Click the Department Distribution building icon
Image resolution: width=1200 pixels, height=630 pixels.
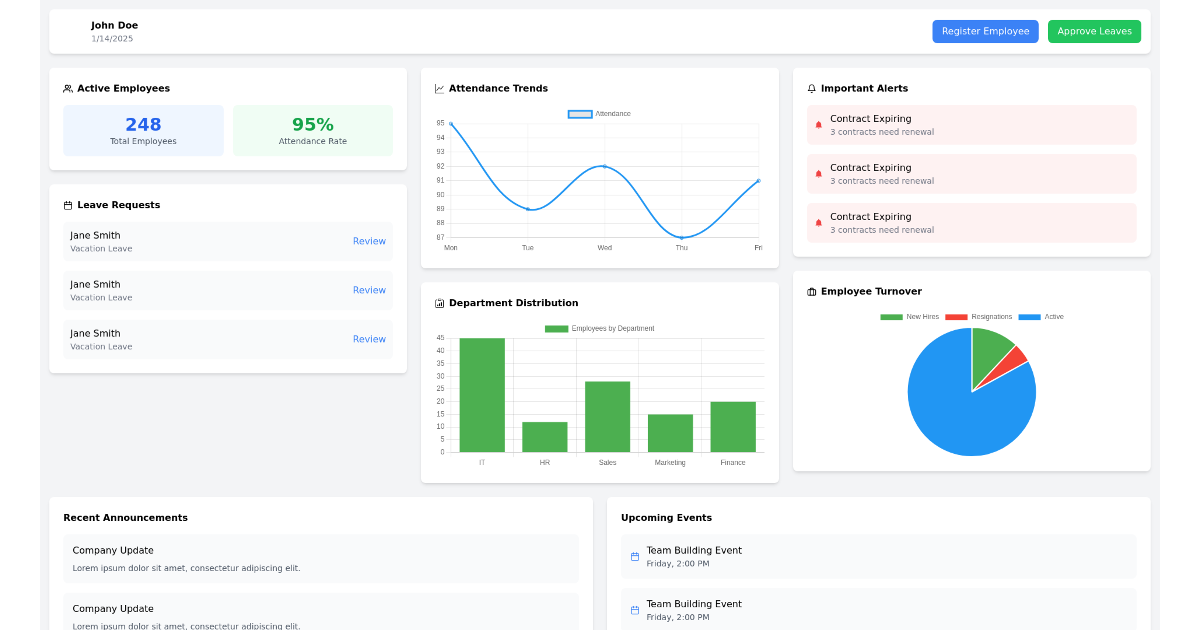(438, 303)
